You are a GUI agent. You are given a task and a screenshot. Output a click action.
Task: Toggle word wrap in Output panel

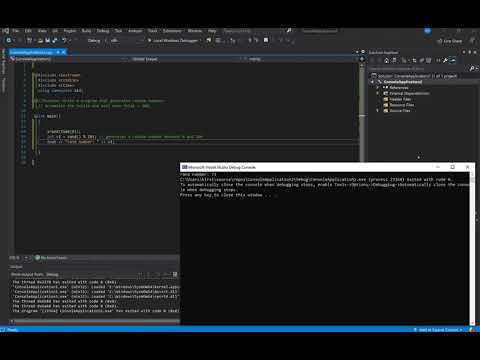[x=175, y=274]
